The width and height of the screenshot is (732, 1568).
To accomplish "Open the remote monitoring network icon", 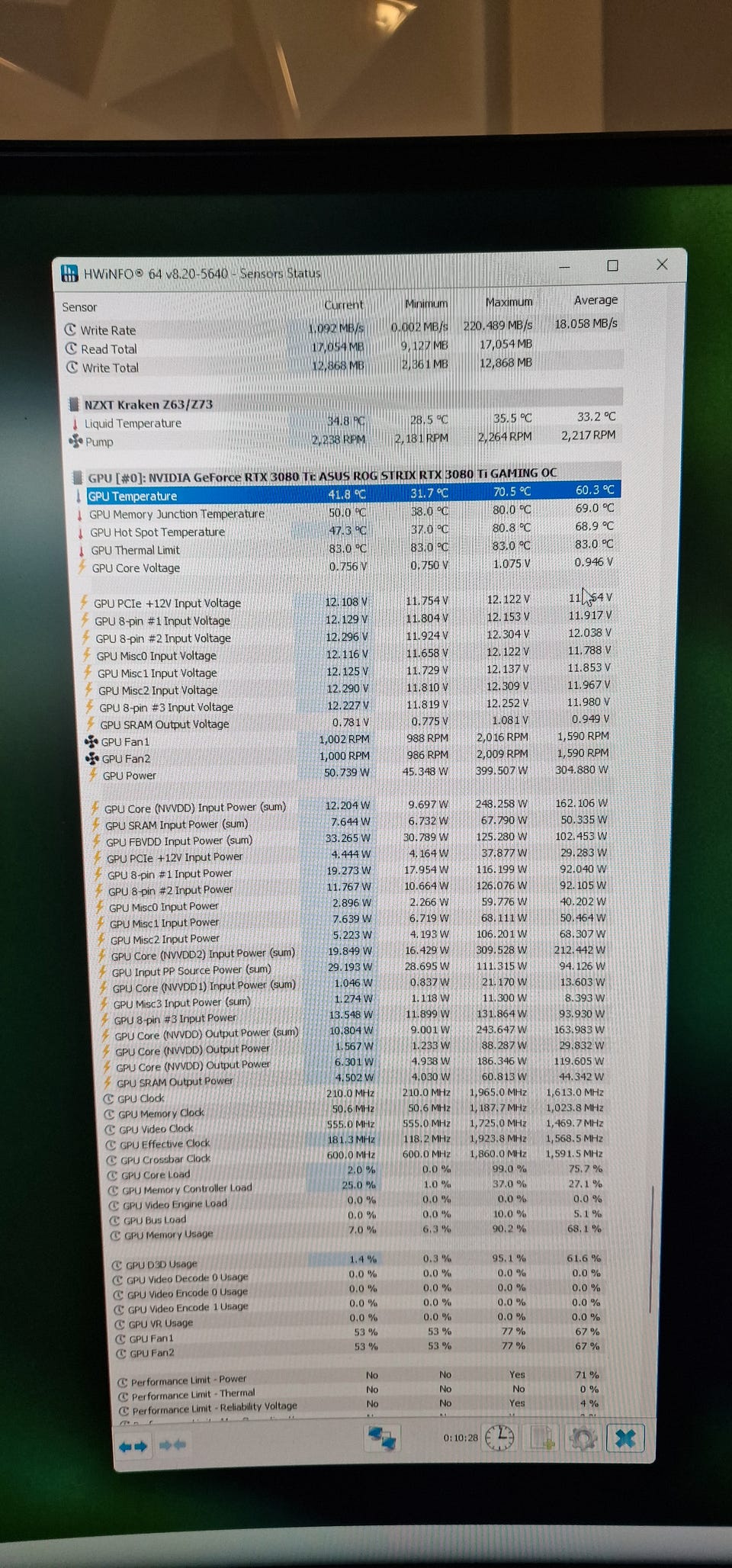I will [x=382, y=1439].
